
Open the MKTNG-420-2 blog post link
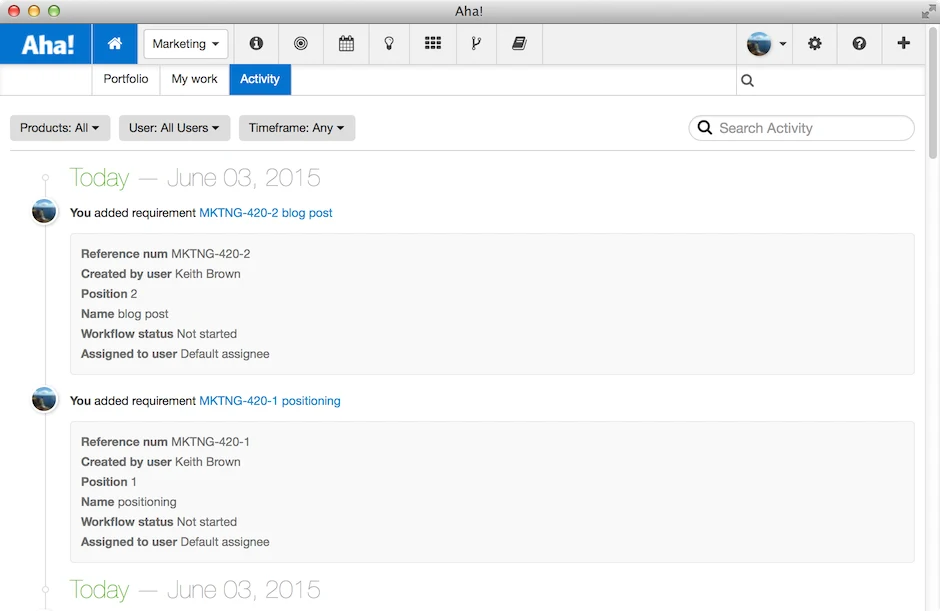[266, 213]
